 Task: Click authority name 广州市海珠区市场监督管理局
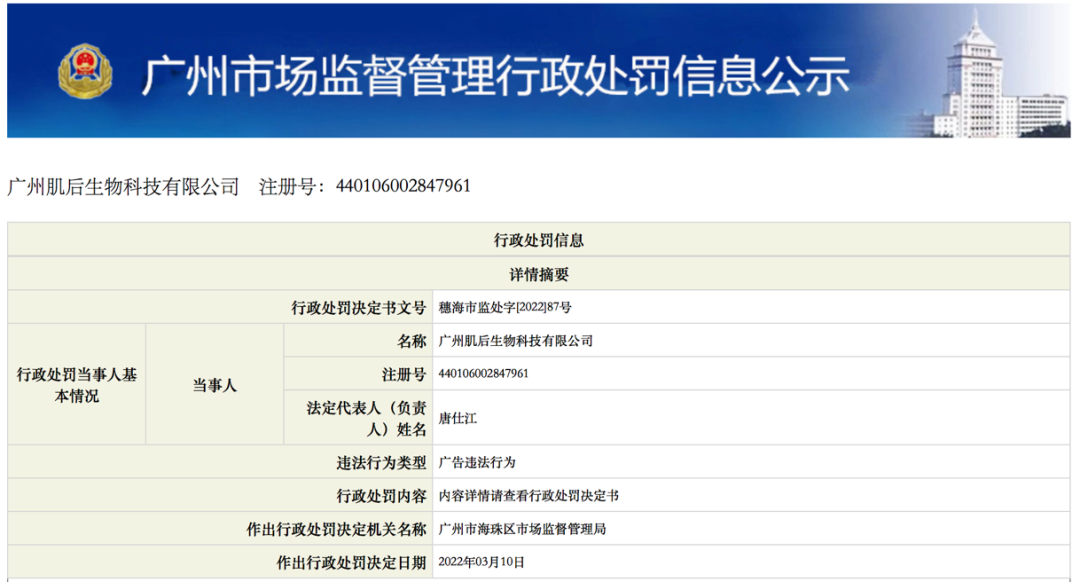point(522,529)
